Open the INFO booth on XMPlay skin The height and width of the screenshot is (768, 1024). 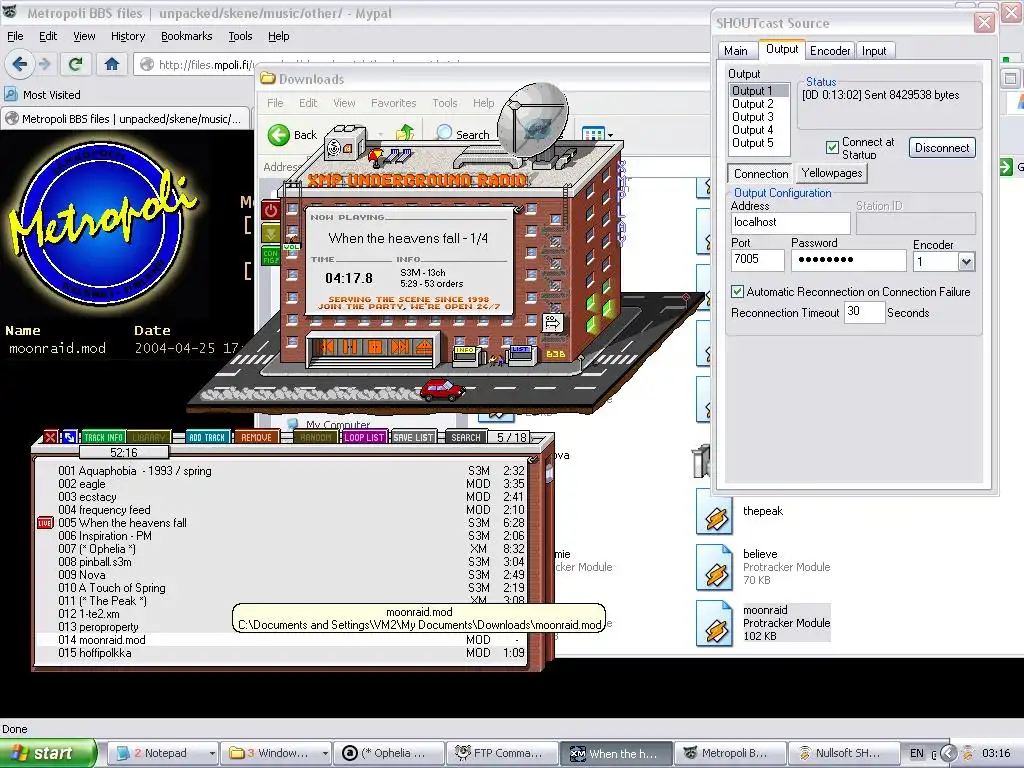pos(466,355)
